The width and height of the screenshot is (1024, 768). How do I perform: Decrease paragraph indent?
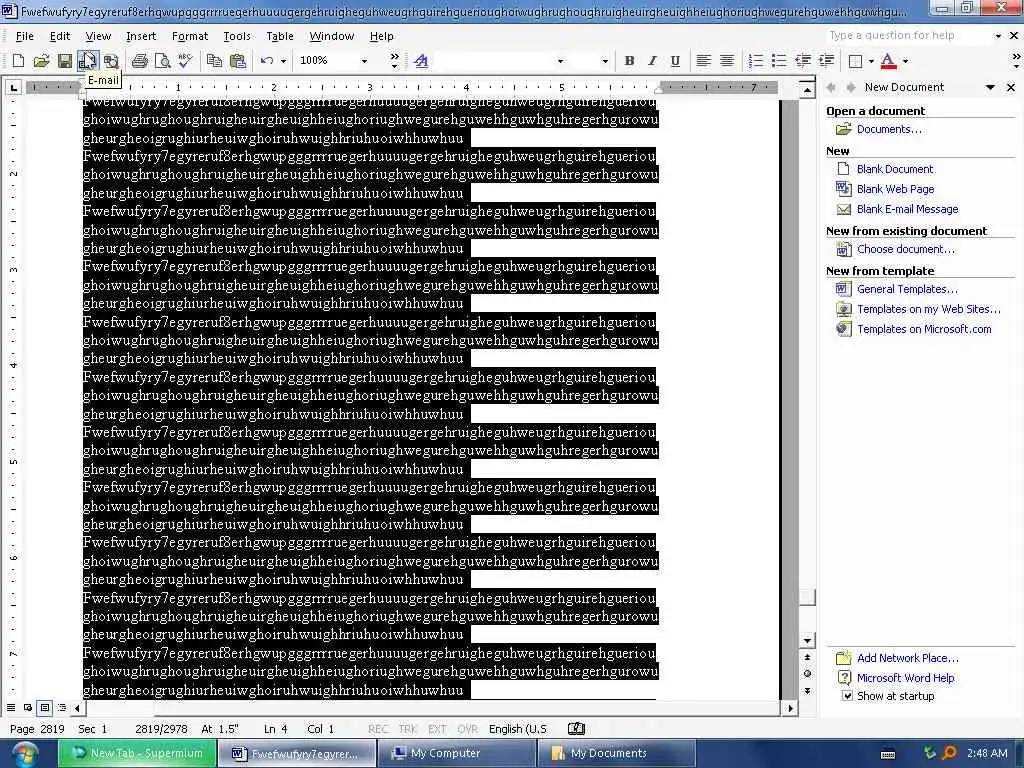pyautogui.click(x=803, y=61)
